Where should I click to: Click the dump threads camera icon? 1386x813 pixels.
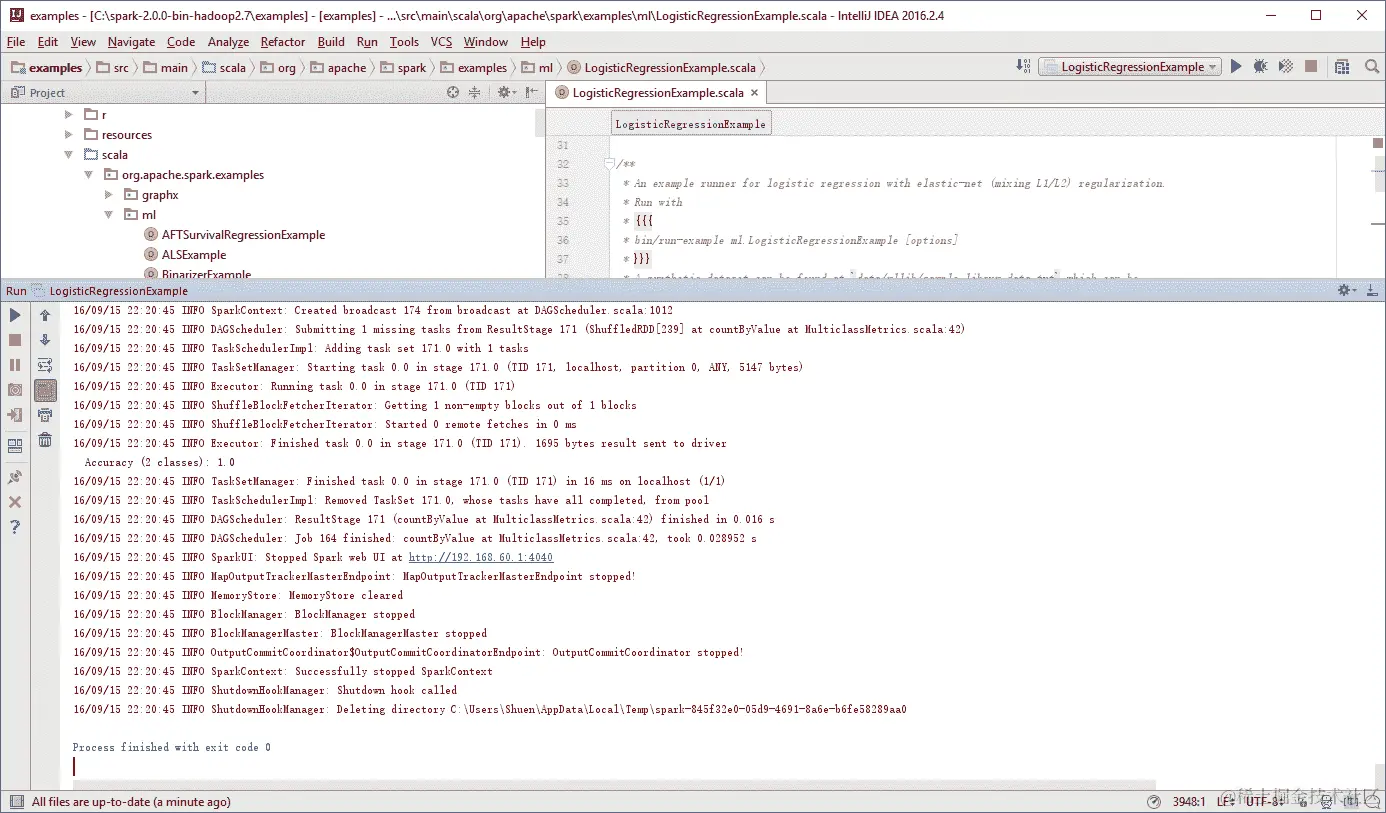pos(15,390)
